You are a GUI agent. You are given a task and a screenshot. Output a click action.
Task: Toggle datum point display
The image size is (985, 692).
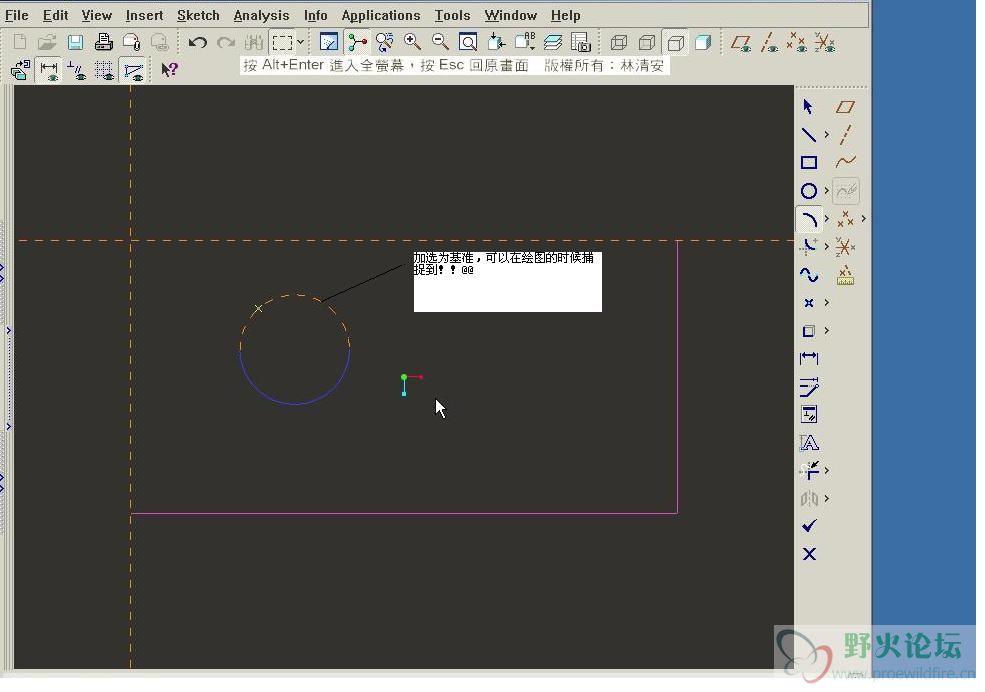797,43
